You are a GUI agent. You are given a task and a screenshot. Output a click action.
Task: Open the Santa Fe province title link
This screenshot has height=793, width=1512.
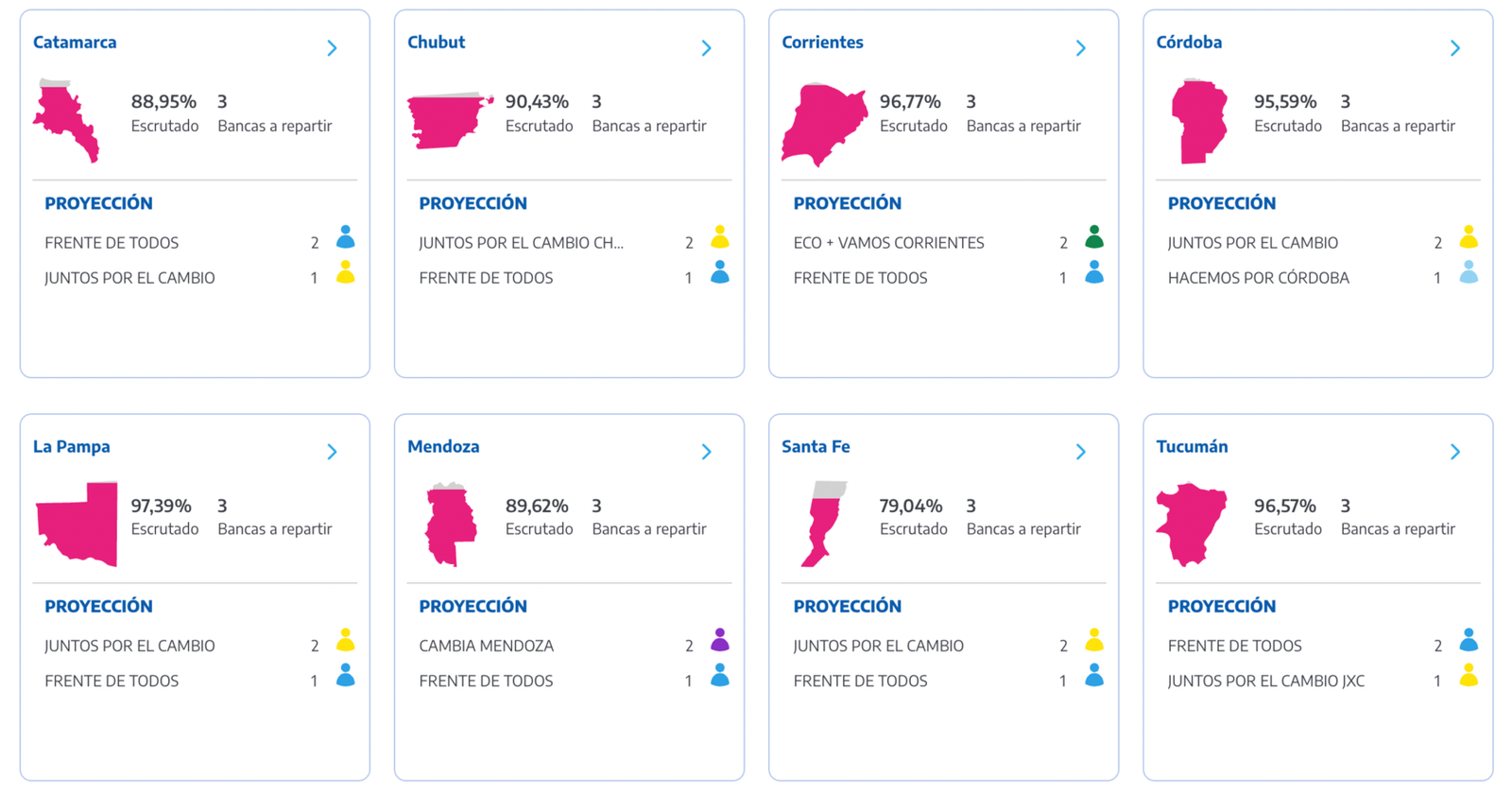coord(816,446)
